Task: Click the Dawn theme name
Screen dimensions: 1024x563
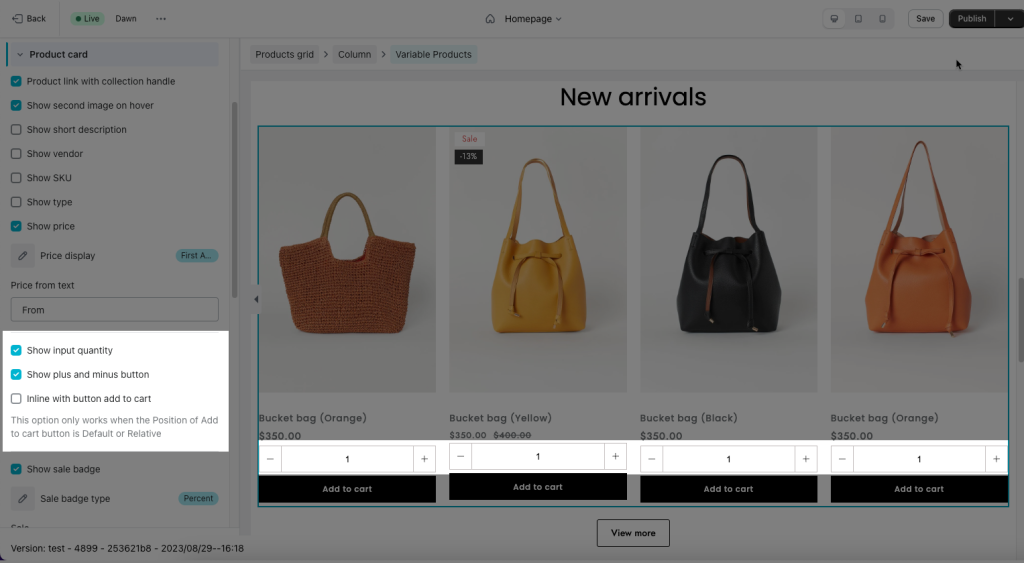Action: [126, 18]
